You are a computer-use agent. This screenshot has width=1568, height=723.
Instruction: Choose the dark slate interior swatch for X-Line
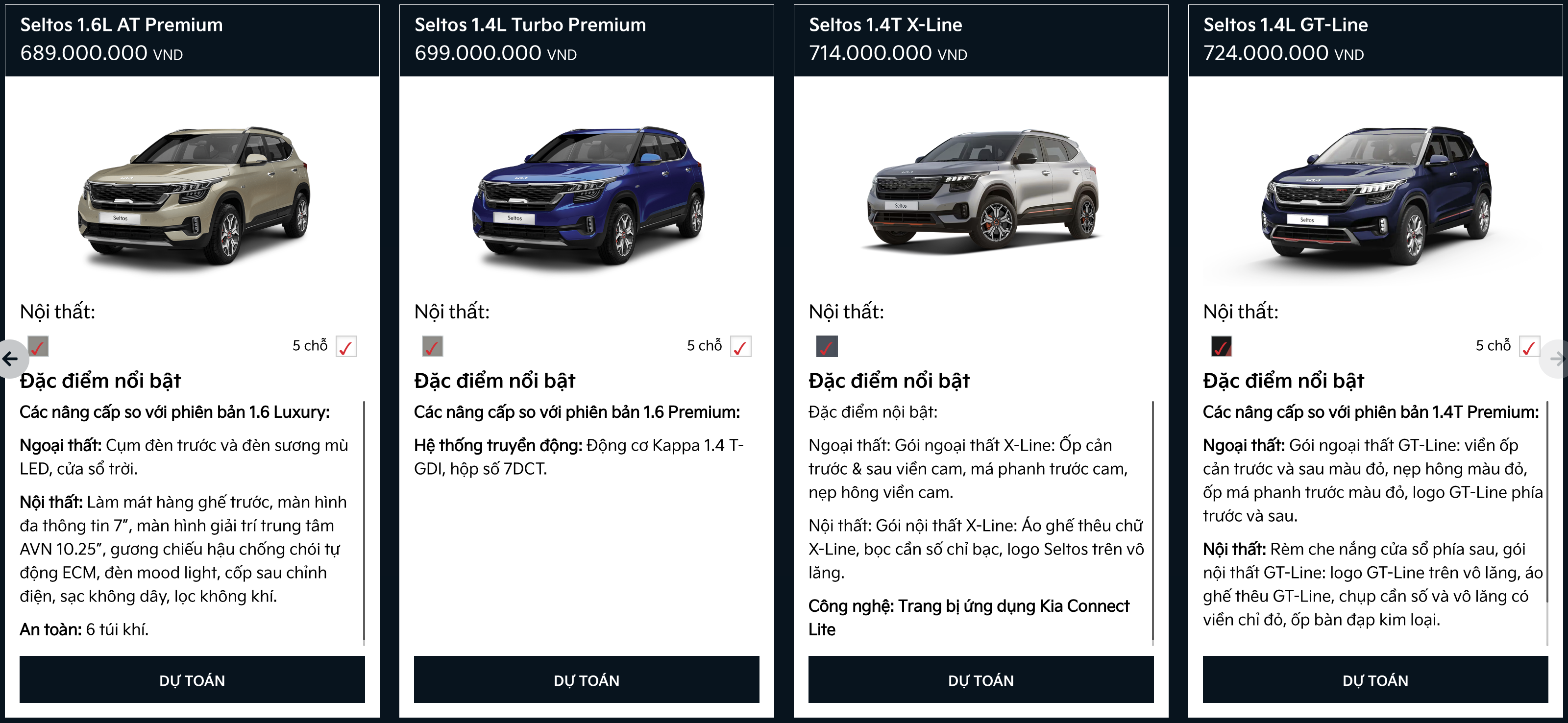[x=827, y=347]
